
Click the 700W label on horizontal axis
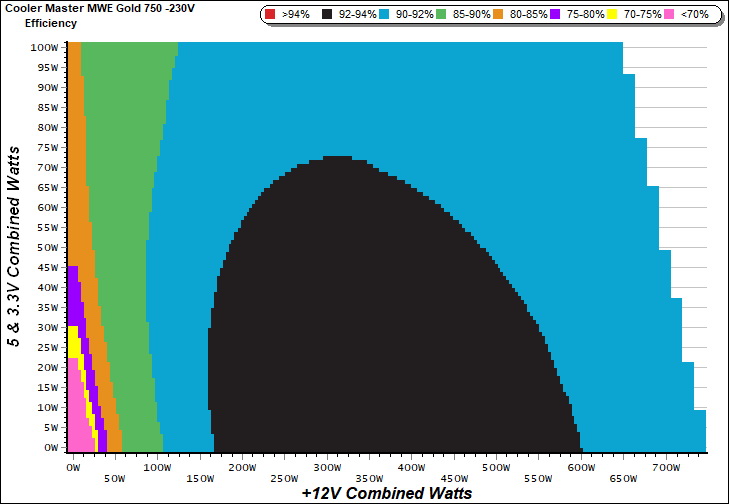[x=666, y=467]
